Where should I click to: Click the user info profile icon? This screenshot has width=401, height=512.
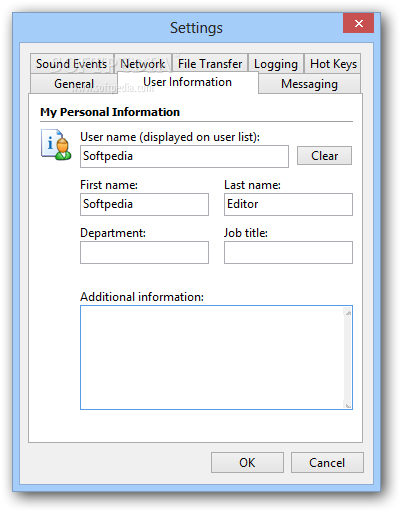coord(56,145)
